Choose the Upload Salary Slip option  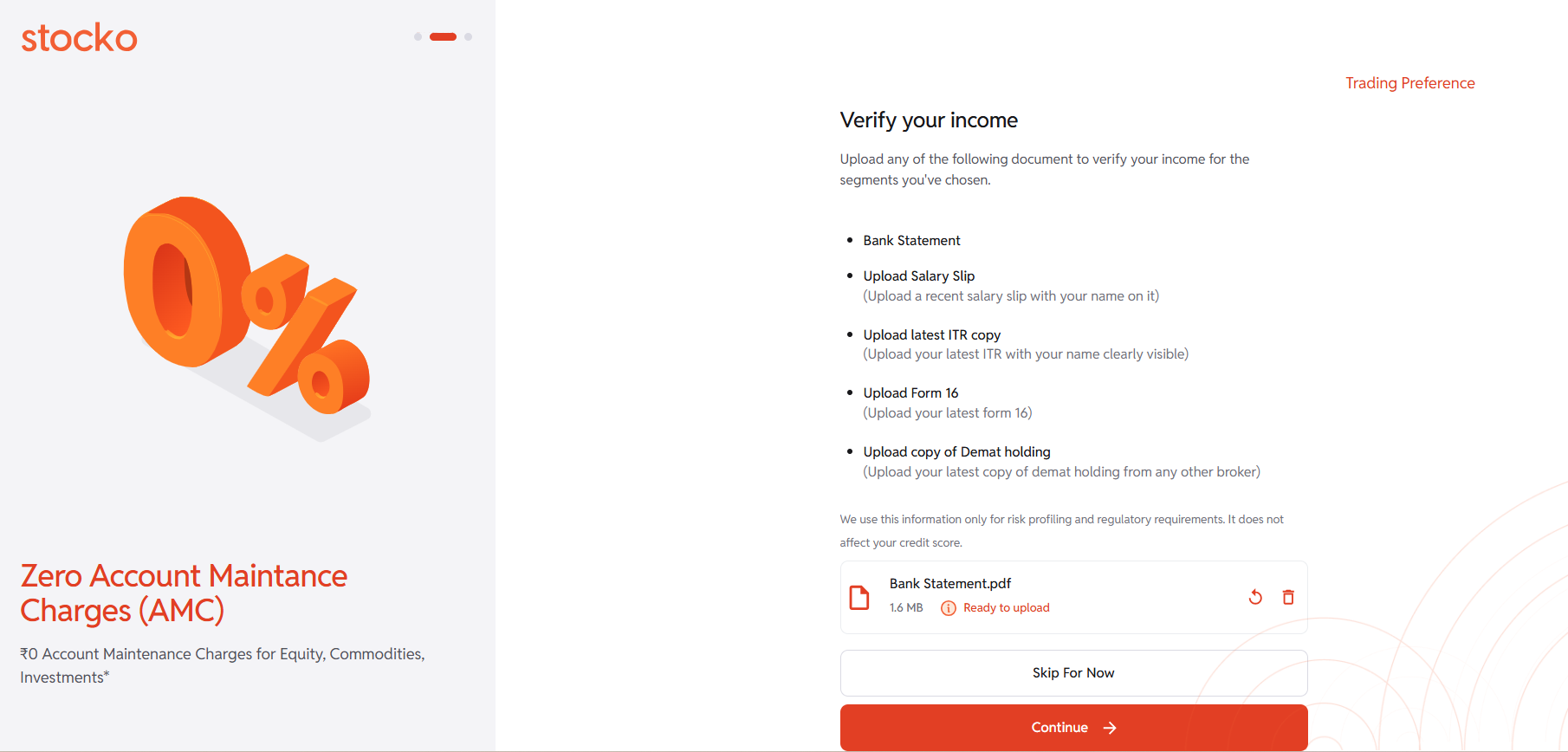click(918, 276)
